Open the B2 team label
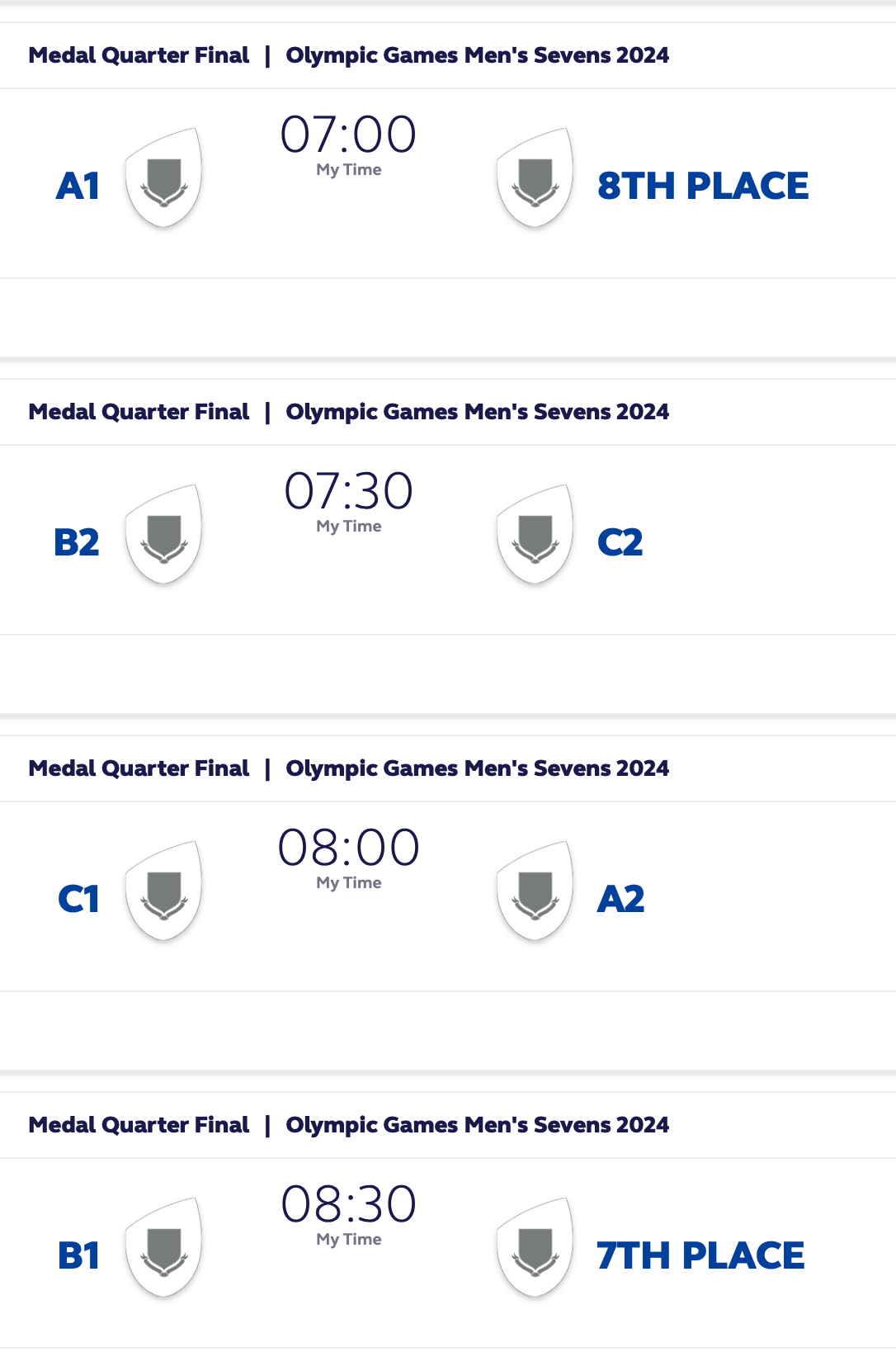This screenshot has height=1352, width=896. [x=77, y=542]
